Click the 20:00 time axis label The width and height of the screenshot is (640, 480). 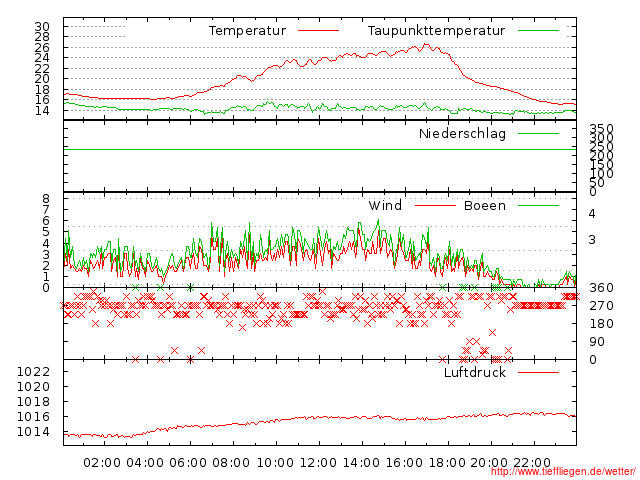490,463
